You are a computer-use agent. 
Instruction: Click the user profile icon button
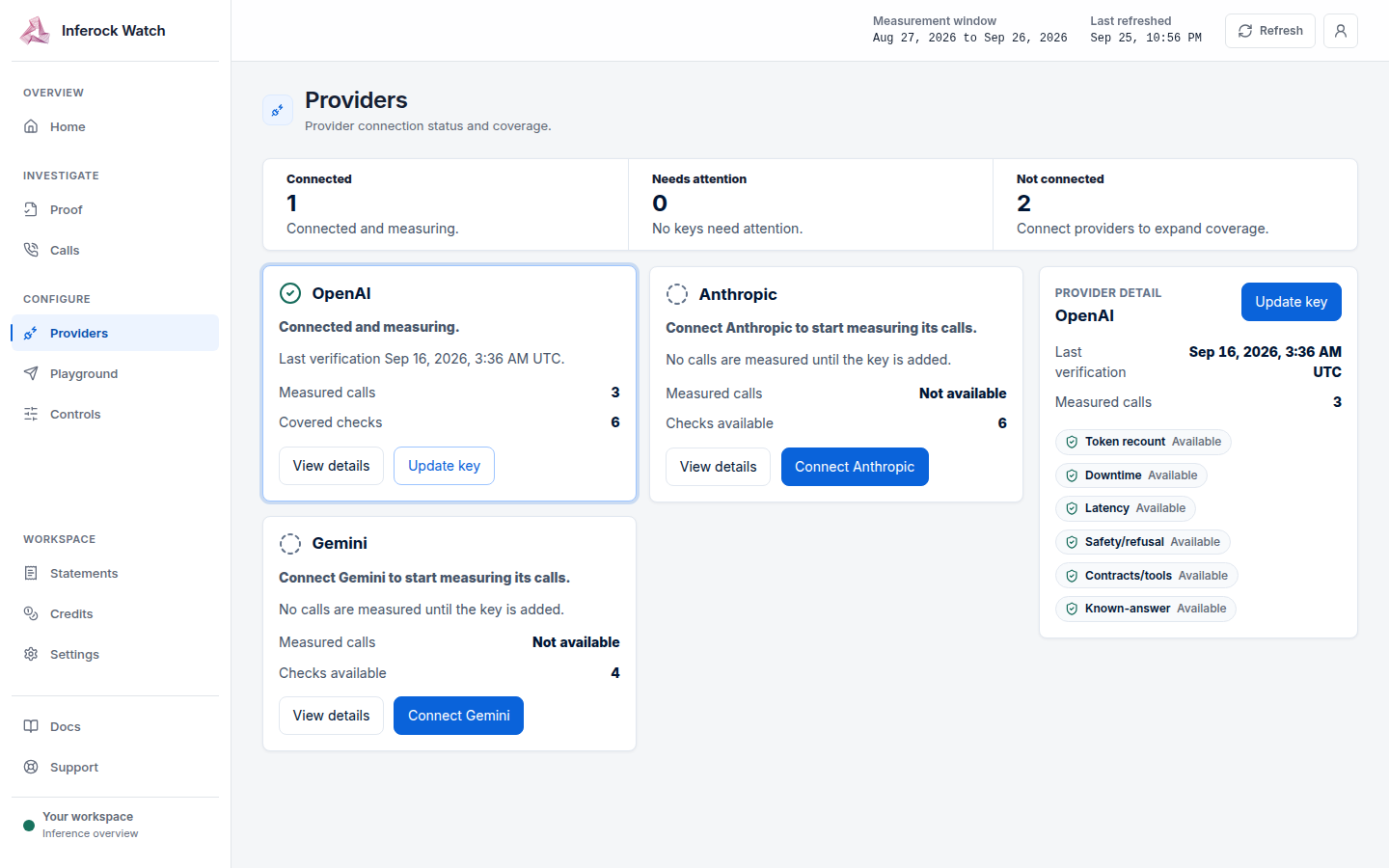point(1341,31)
